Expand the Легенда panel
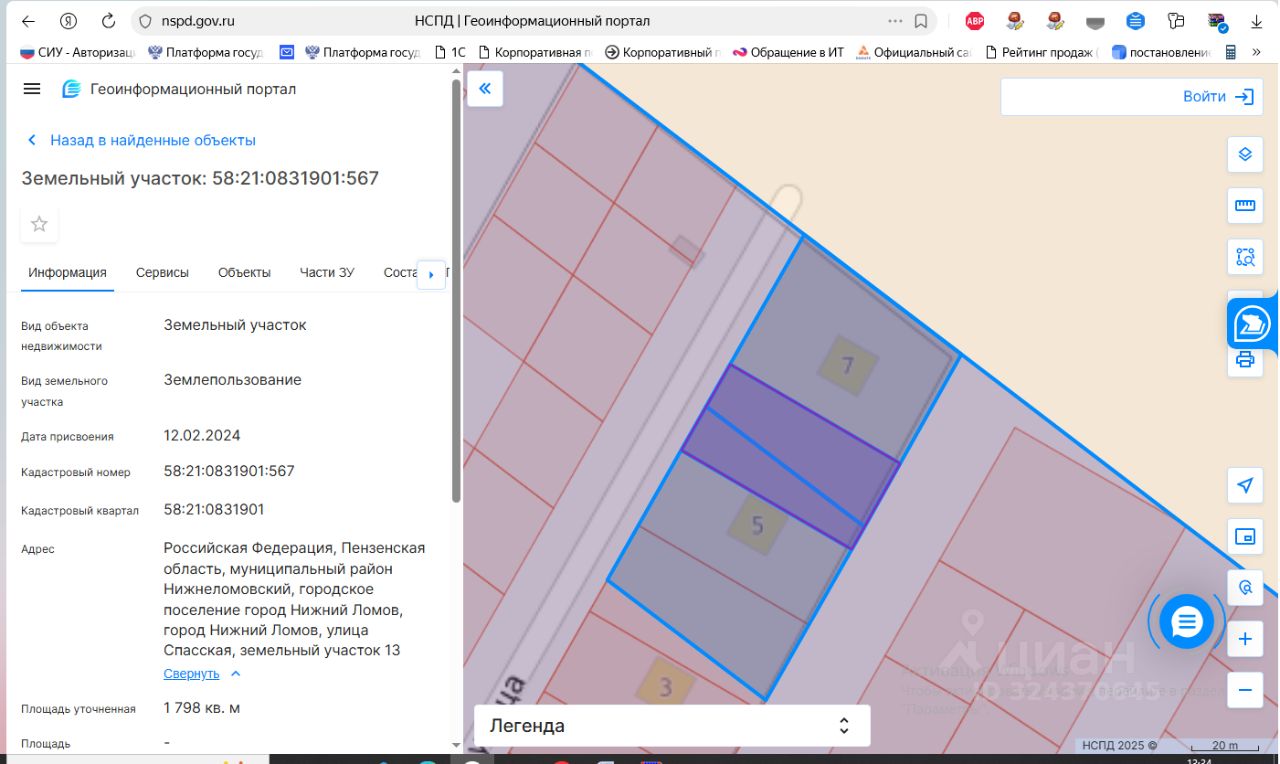The width and height of the screenshot is (1280, 764). [671, 726]
